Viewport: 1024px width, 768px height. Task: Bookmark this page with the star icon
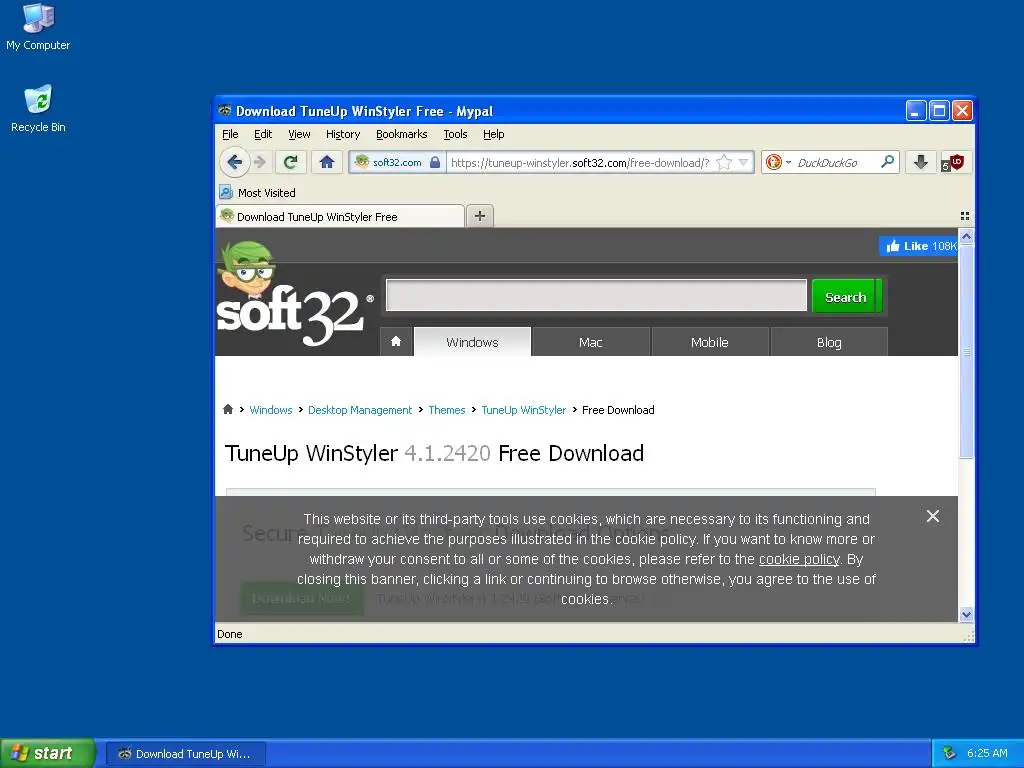click(x=724, y=163)
